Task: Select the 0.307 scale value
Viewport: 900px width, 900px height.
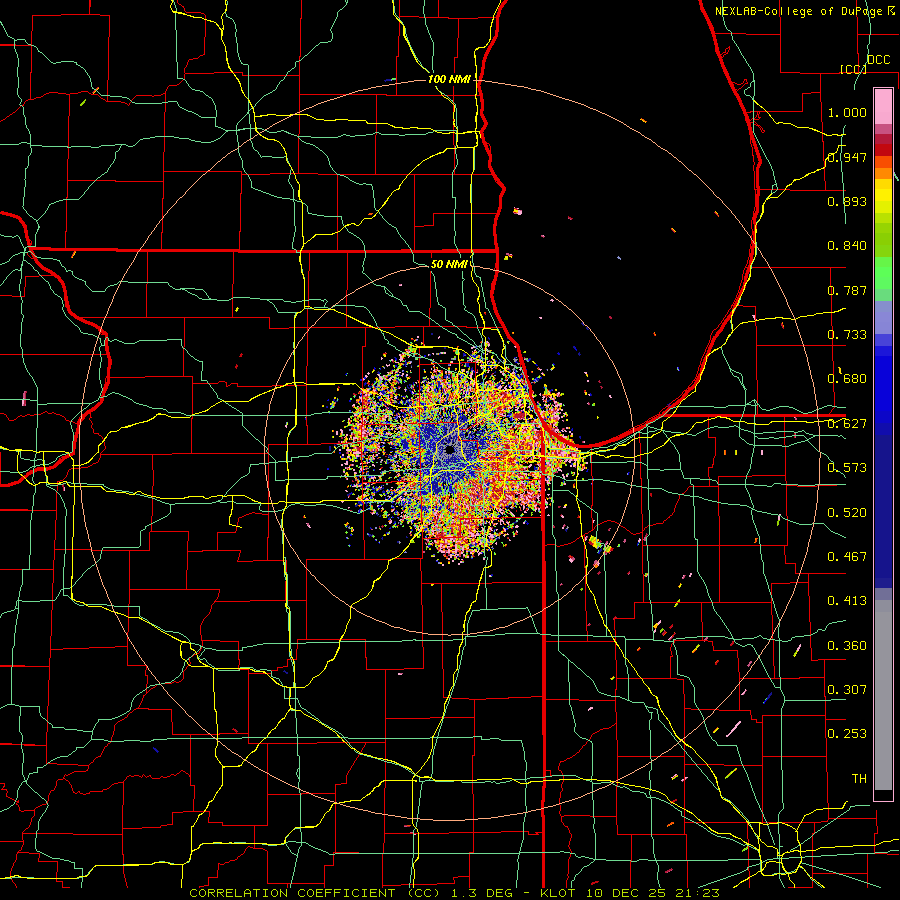Action: point(847,690)
